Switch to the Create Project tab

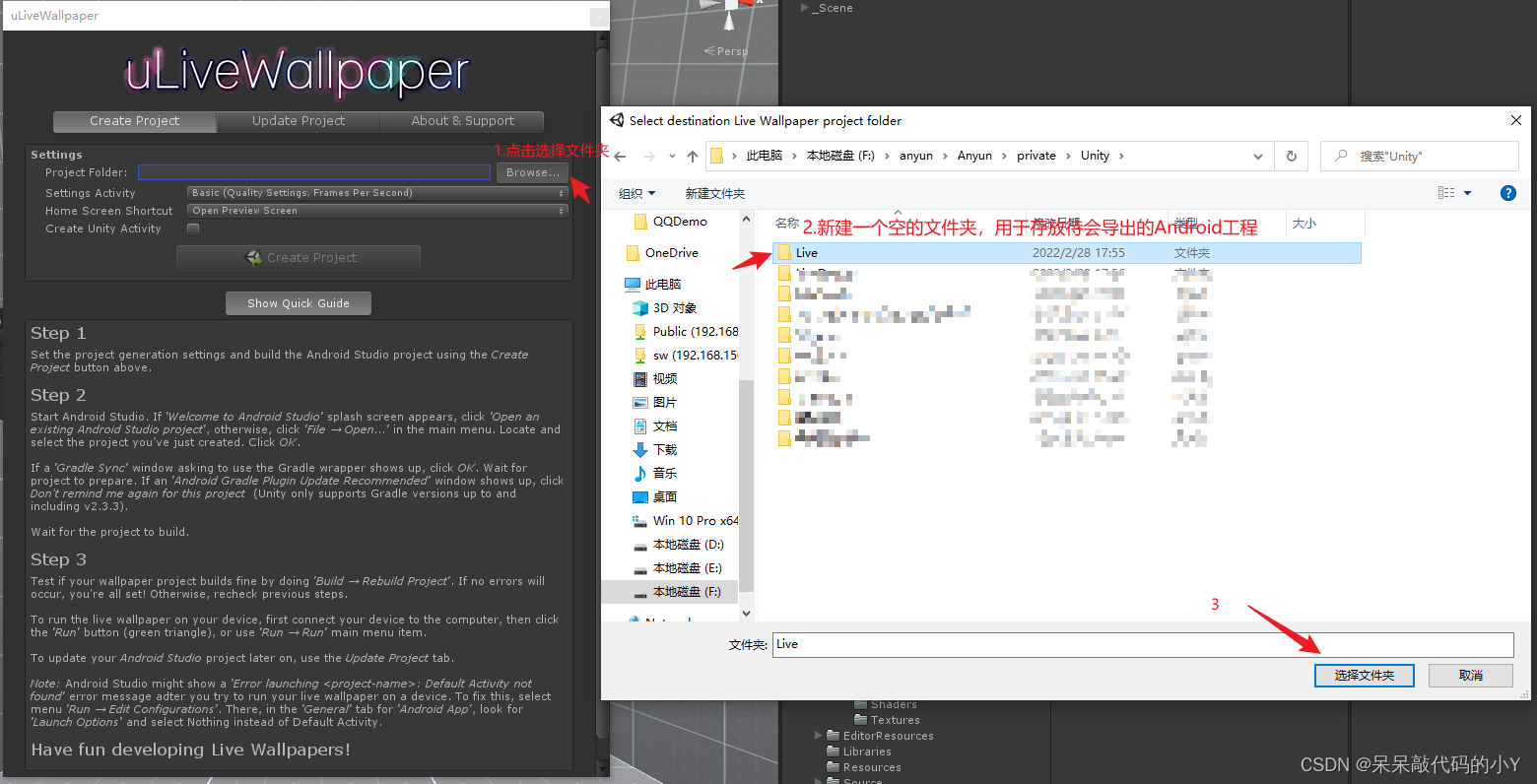pos(134,121)
